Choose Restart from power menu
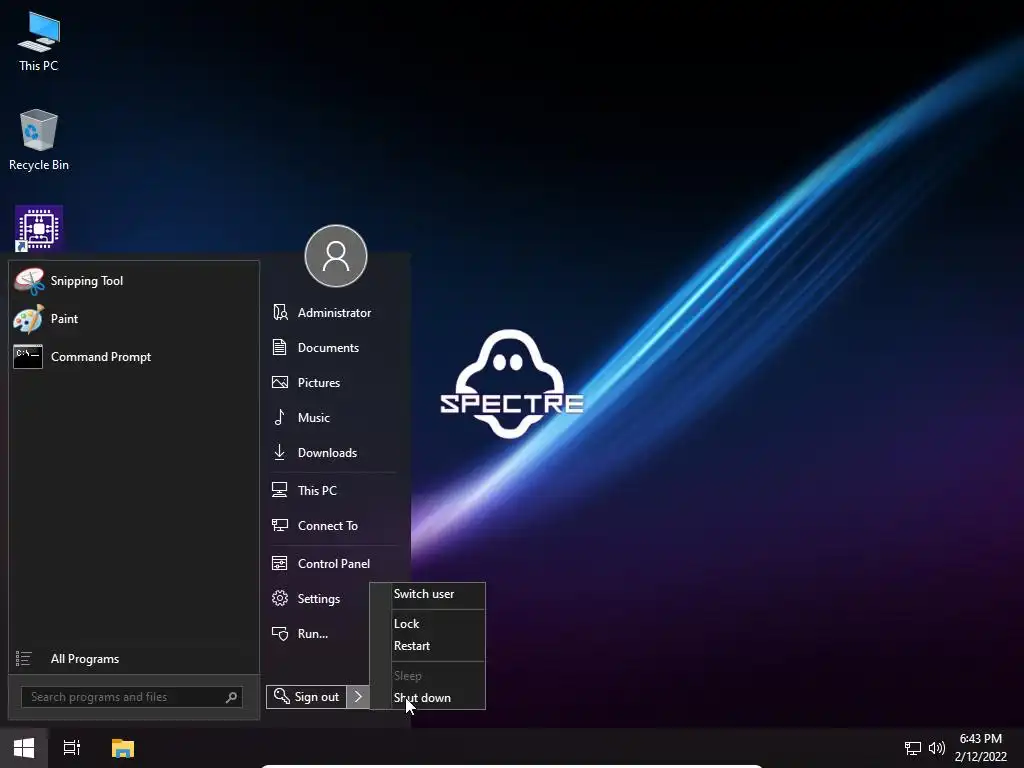Viewport: 1024px width, 768px height. point(428,646)
